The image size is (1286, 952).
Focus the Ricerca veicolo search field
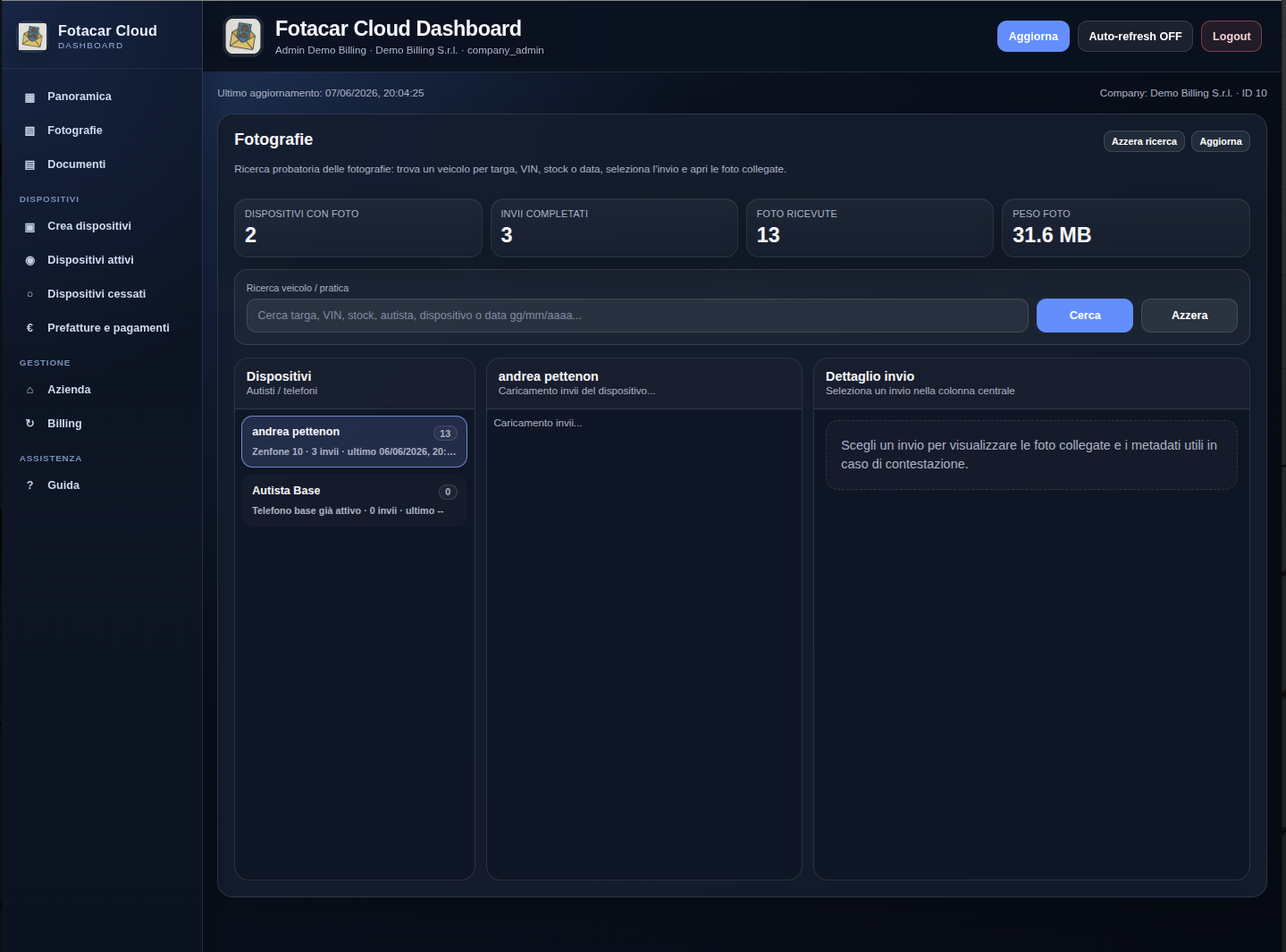pyautogui.click(x=637, y=316)
